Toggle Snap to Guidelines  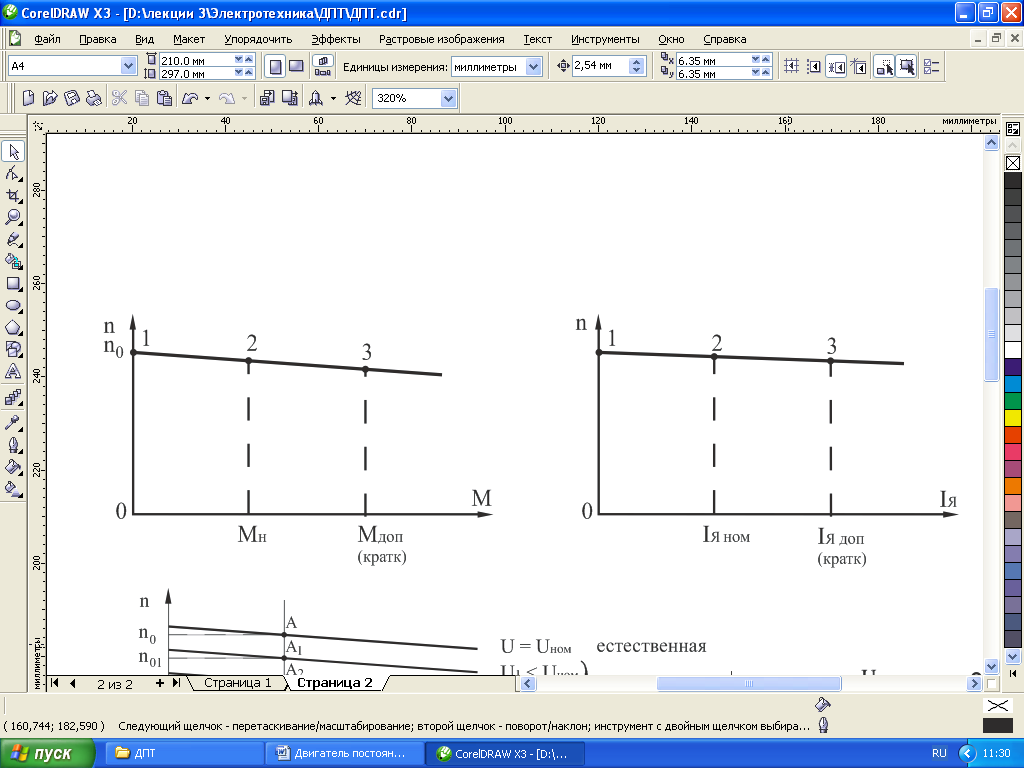coord(814,67)
